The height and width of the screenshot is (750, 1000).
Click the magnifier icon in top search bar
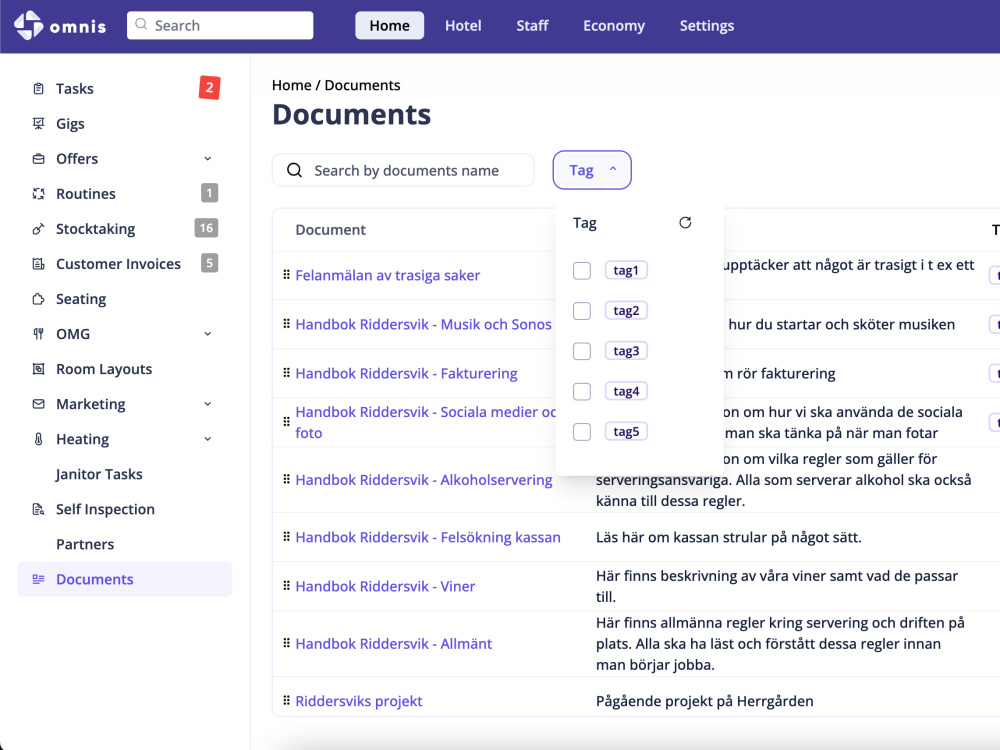[142, 25]
